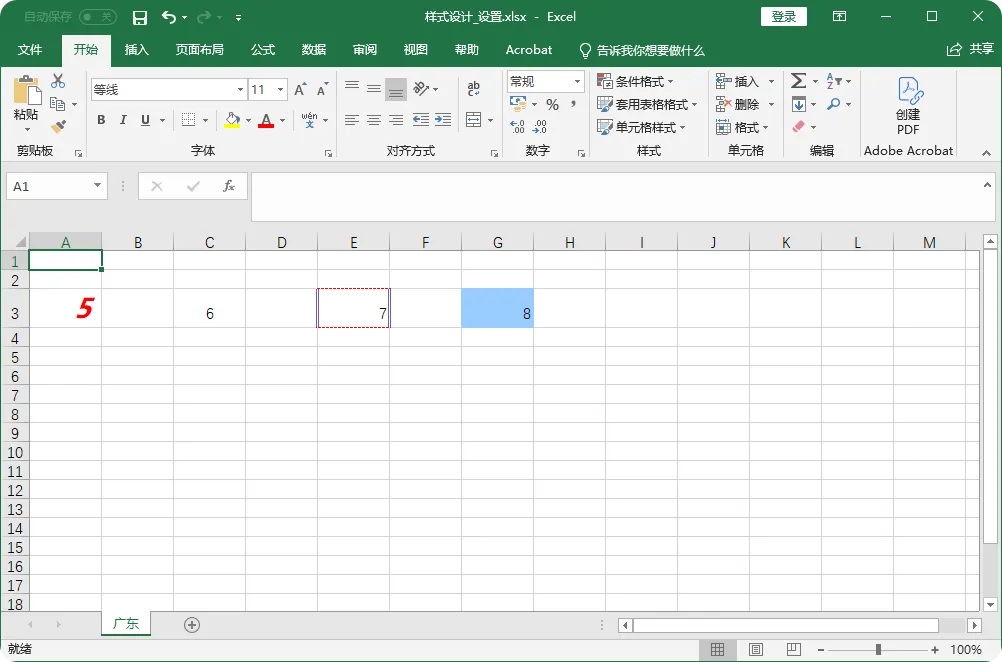This screenshot has height=662, width=1002.
Task: Click the Undo arrow icon
Action: [169, 17]
